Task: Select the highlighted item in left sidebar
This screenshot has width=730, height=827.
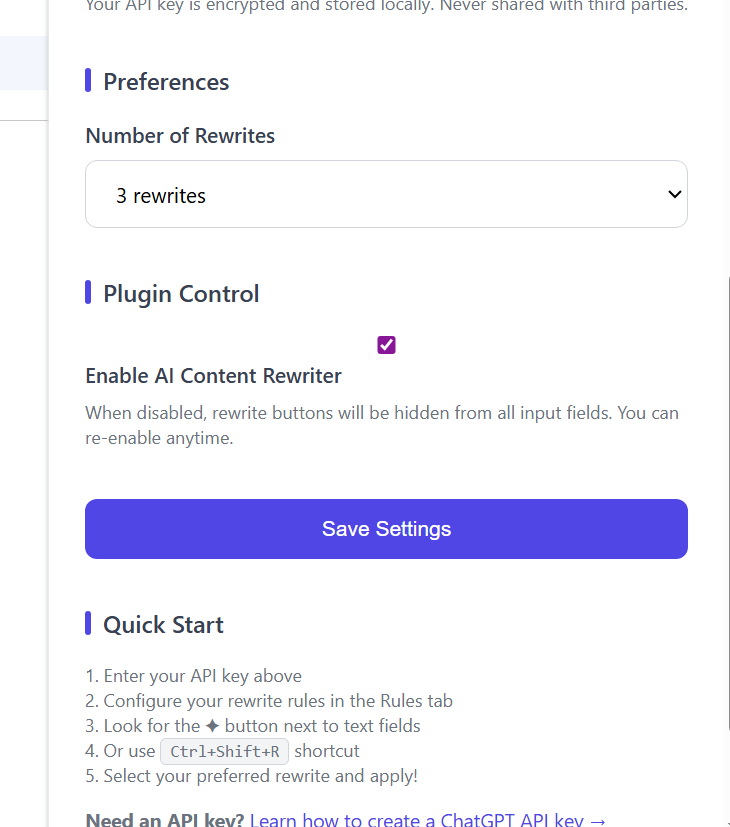Action: 24,63
